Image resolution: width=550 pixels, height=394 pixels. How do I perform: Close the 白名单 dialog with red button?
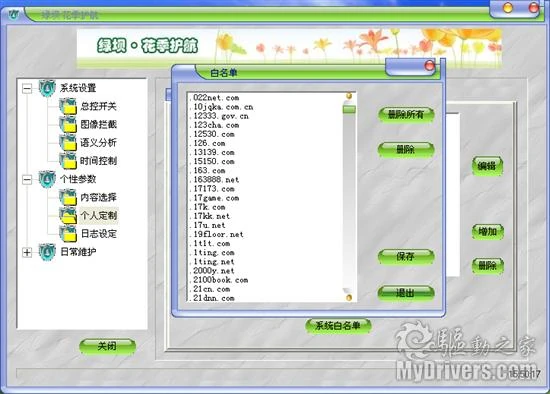[430, 66]
